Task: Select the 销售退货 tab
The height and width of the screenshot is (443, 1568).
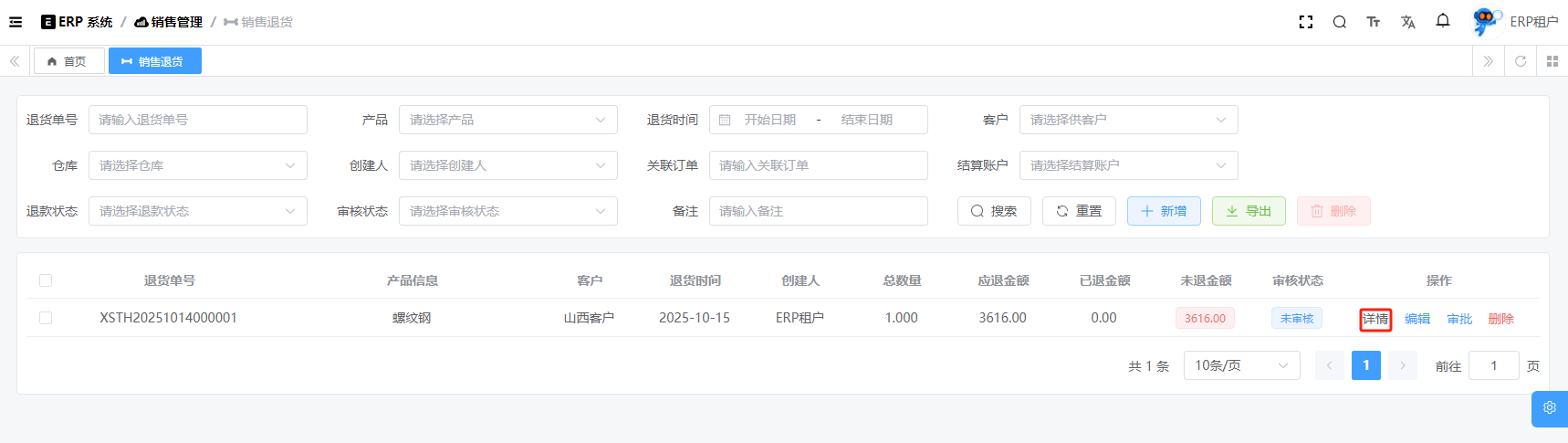Action: [154, 61]
